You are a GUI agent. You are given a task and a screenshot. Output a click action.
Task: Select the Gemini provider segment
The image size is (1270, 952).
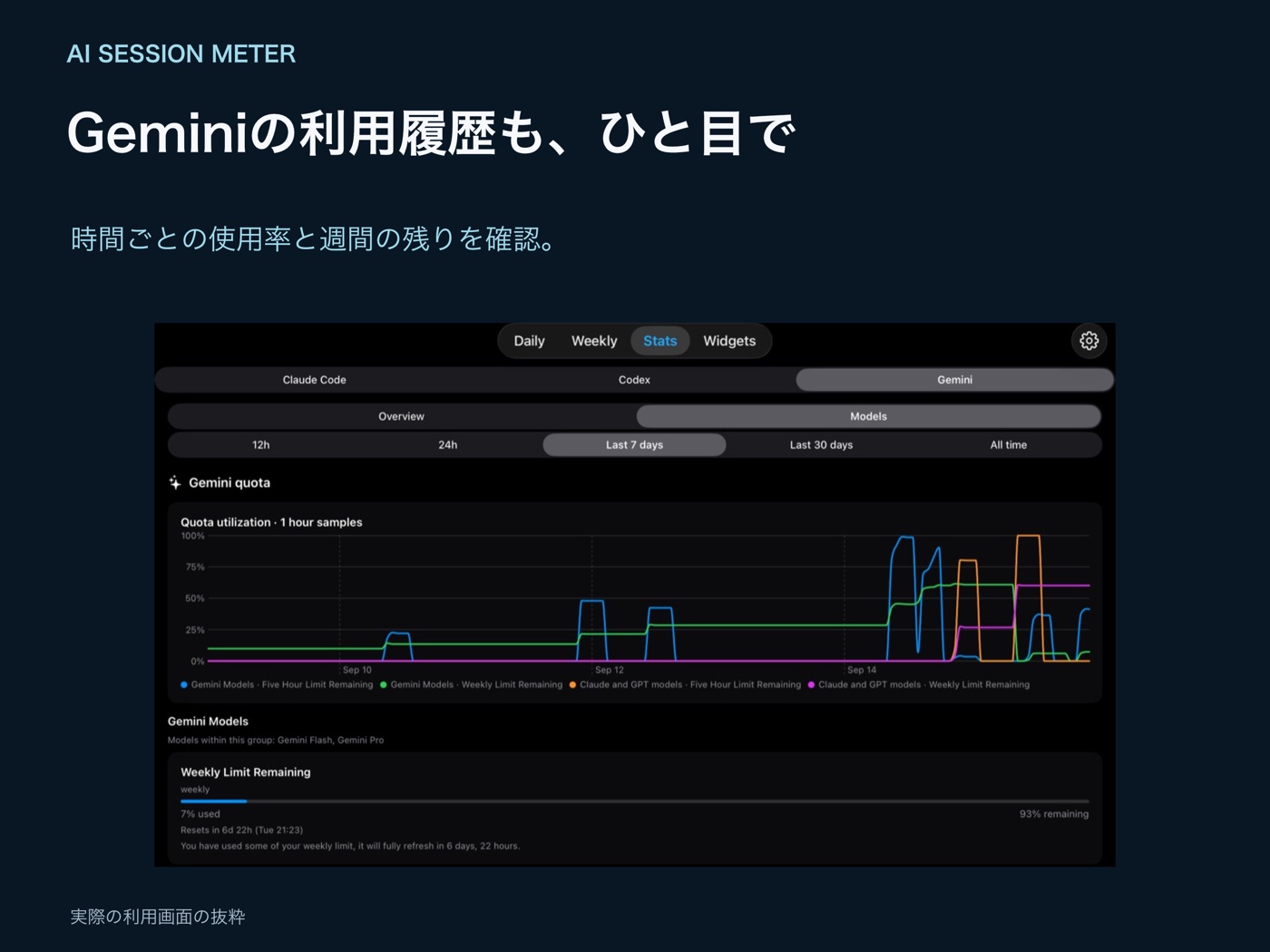tap(954, 380)
